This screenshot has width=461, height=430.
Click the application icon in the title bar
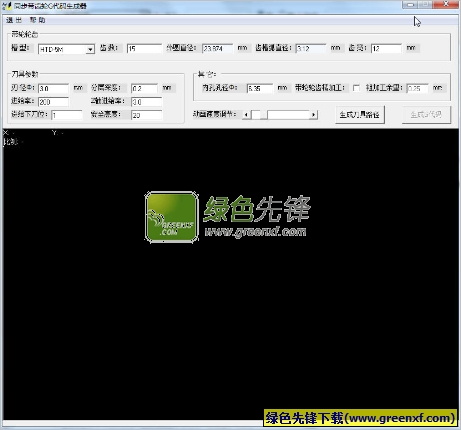[7, 6]
